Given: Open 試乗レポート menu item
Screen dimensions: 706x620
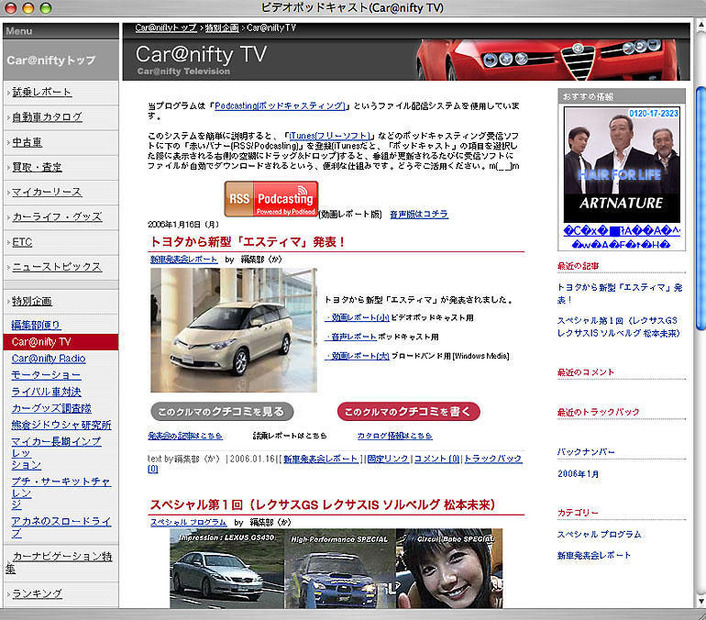Looking at the screenshot, I should [x=42, y=92].
